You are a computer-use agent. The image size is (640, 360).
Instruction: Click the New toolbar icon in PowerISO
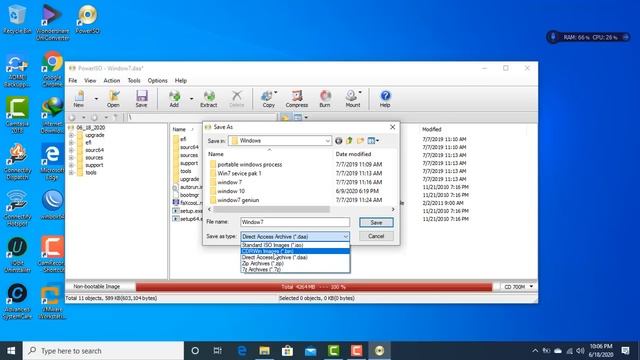(79, 99)
